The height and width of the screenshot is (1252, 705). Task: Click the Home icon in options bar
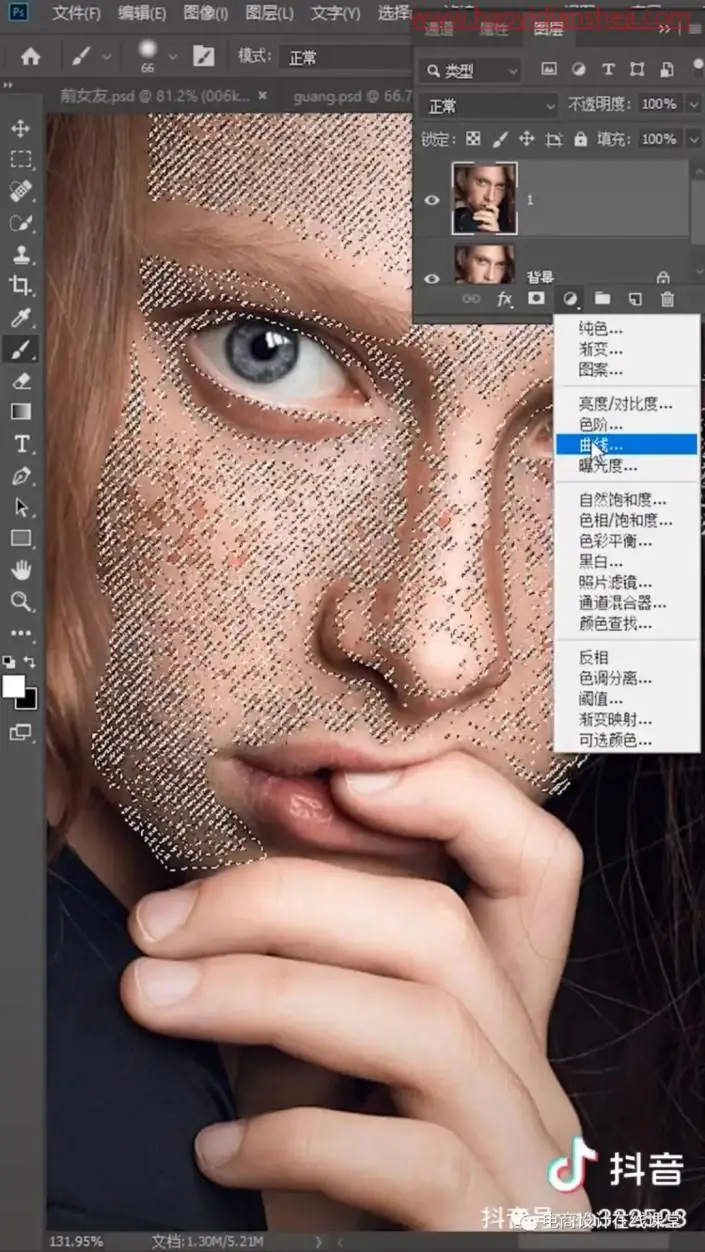[31, 57]
